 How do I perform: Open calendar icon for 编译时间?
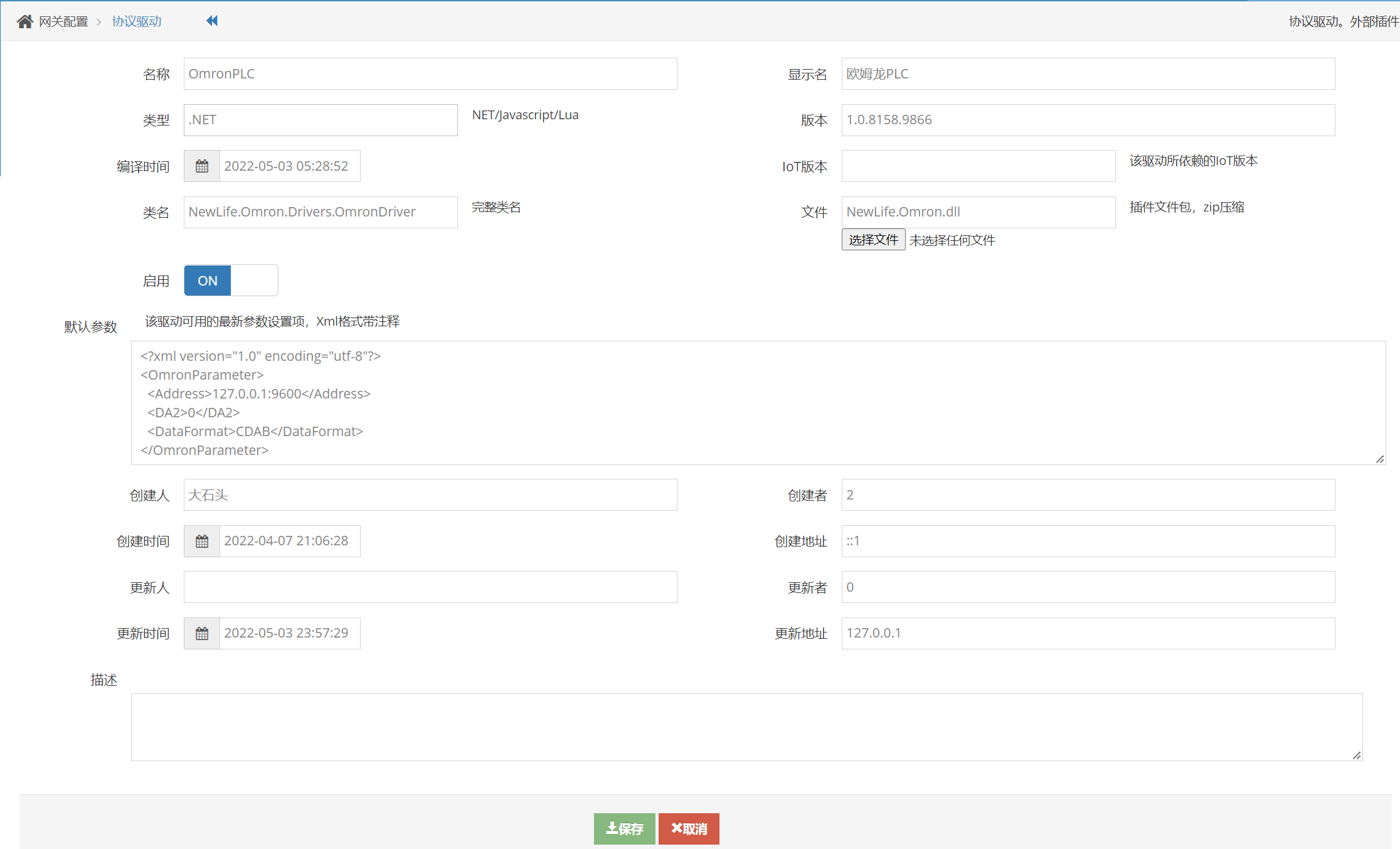pos(202,166)
